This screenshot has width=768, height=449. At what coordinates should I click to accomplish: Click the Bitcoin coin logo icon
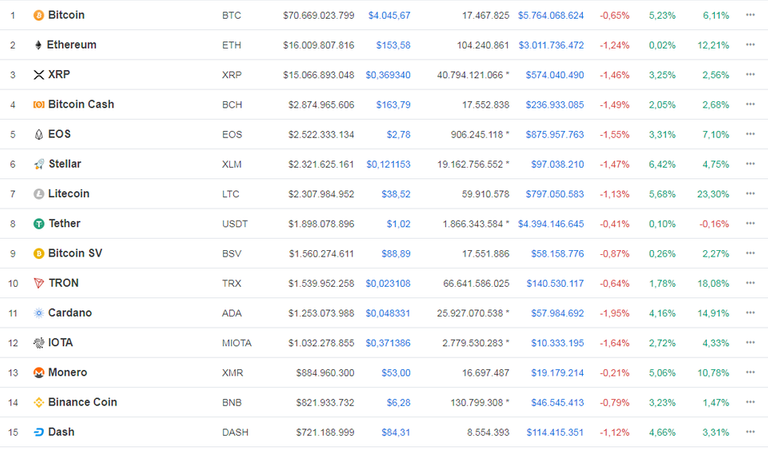pos(38,16)
